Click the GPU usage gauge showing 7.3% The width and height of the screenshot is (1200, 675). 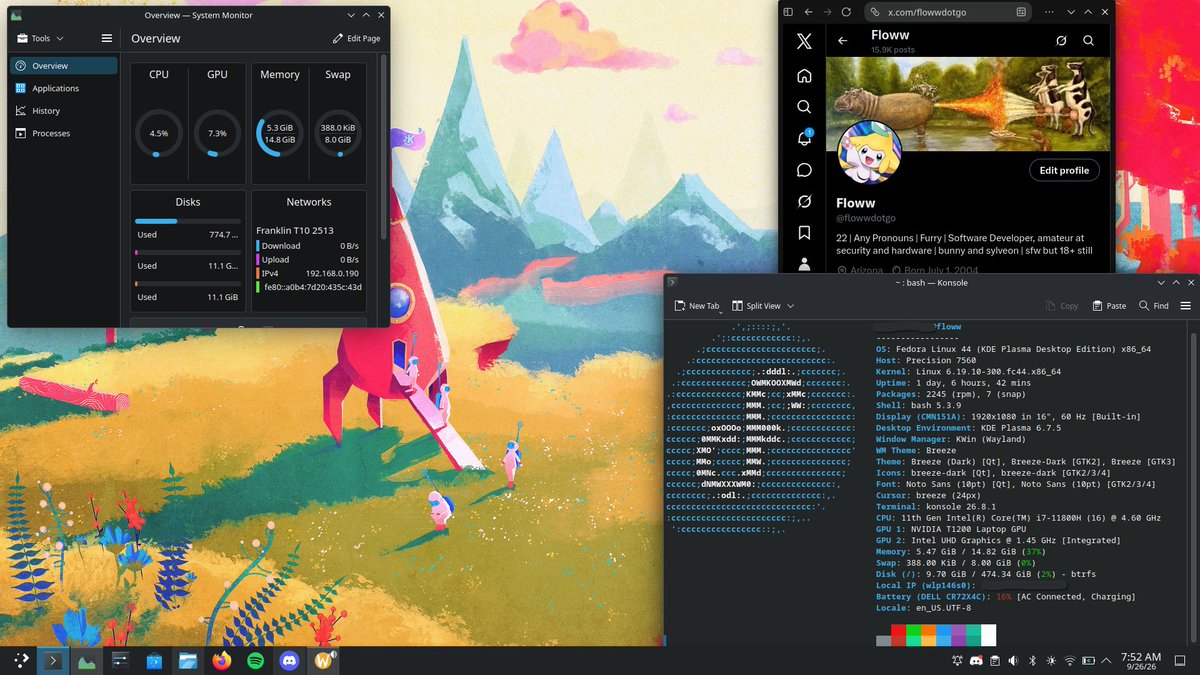217,133
